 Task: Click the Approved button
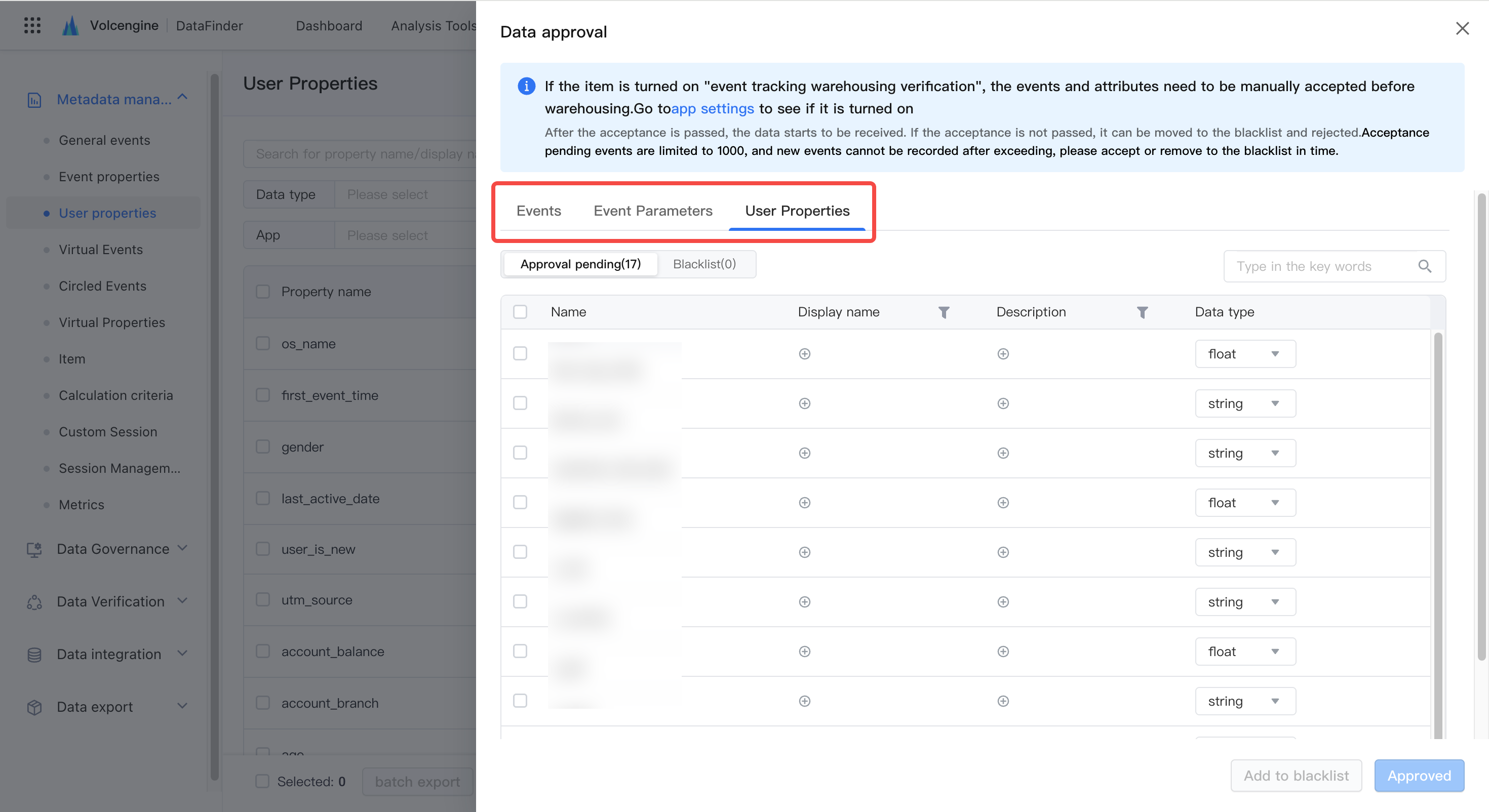(1419, 776)
